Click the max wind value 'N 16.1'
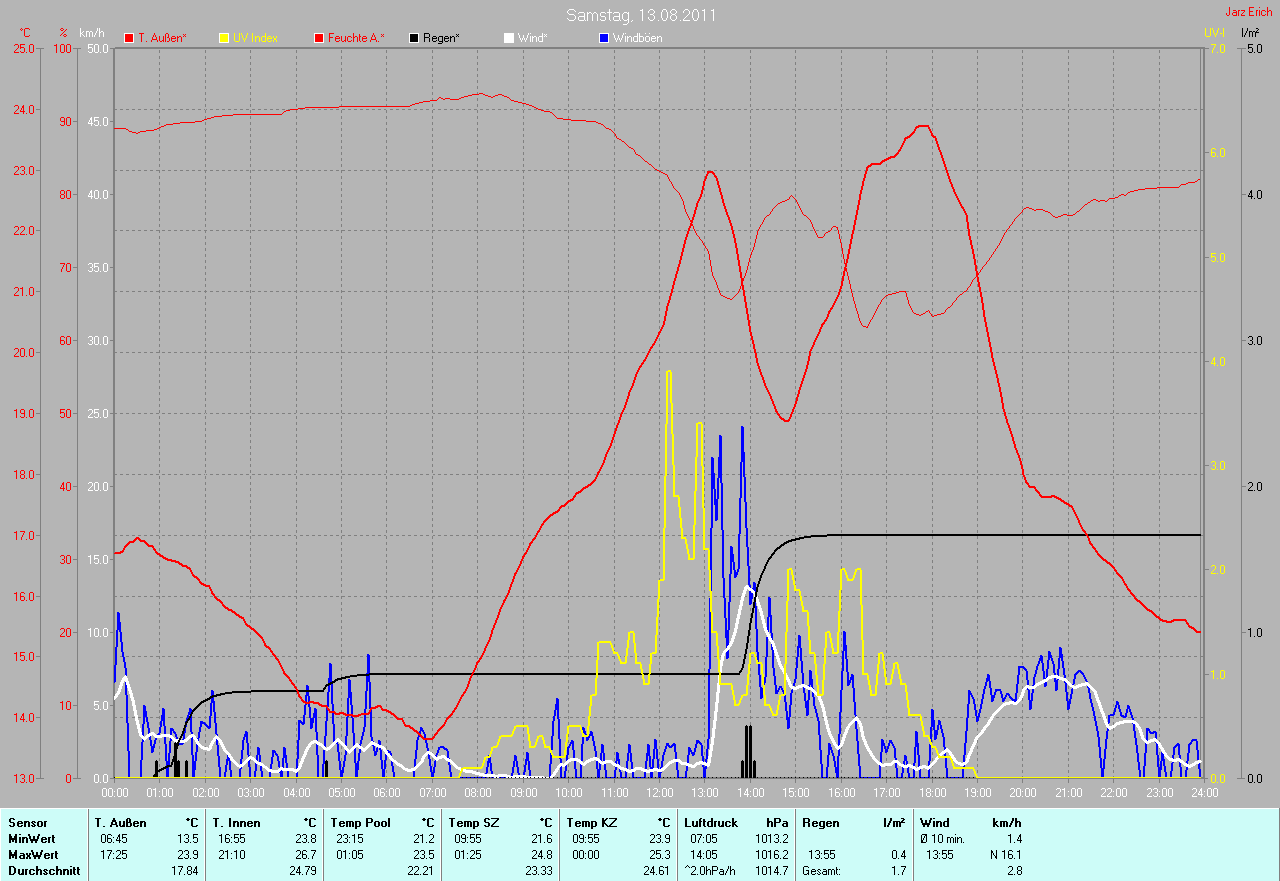 click(1006, 855)
